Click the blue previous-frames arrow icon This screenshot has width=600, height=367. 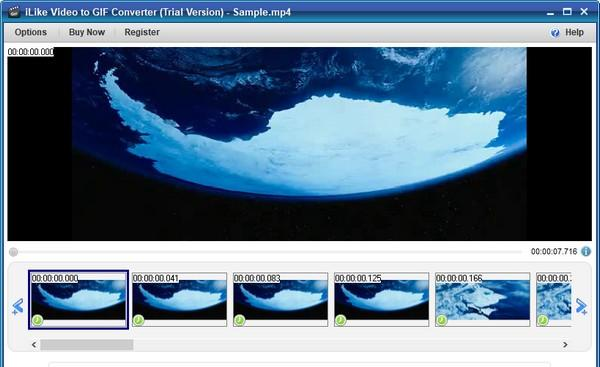coord(18,306)
